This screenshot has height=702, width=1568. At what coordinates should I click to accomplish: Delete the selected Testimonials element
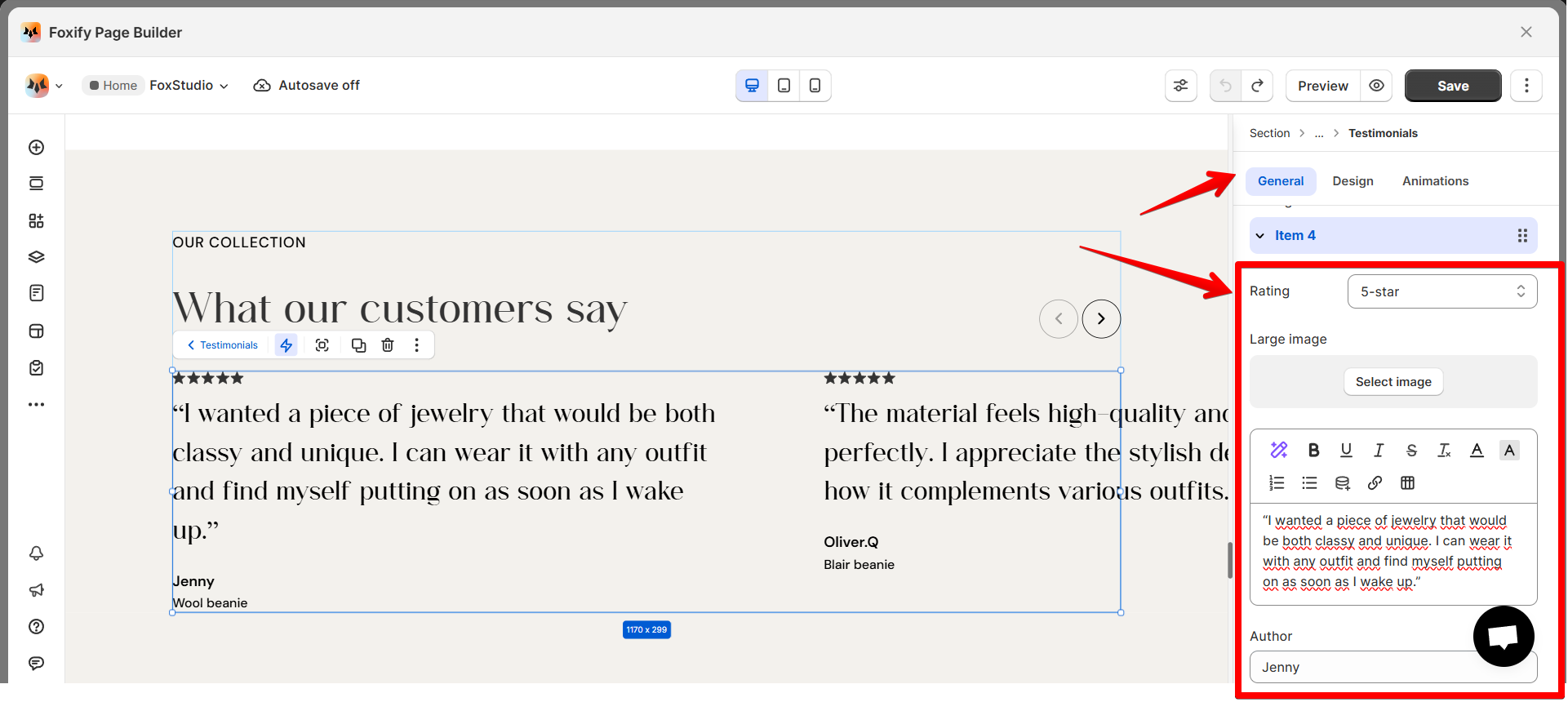coord(388,345)
